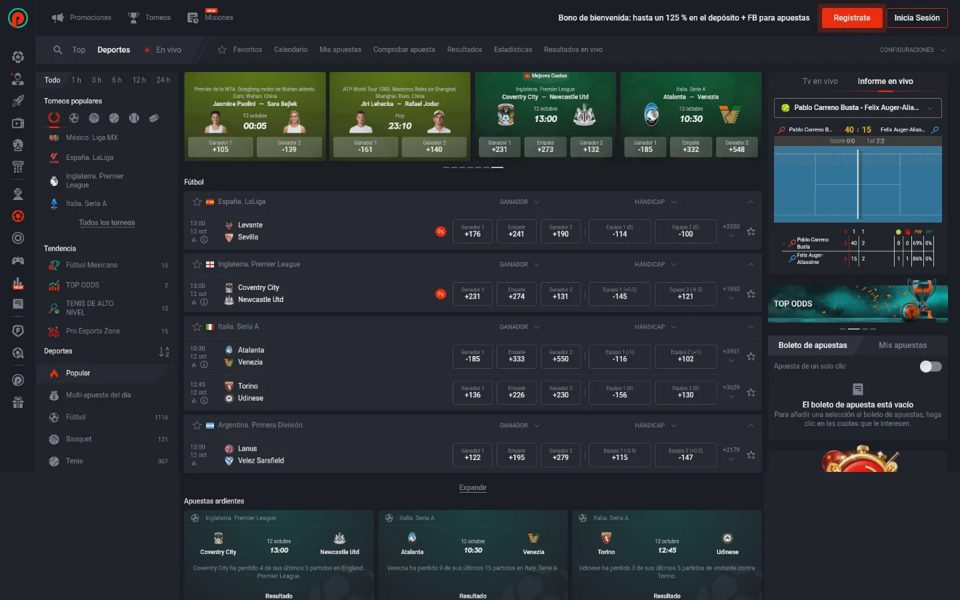Viewport: 960px width, 600px height.
Task: Open HÁNDICAP dropdown in Argentina Primera División header
Action: 656,425
